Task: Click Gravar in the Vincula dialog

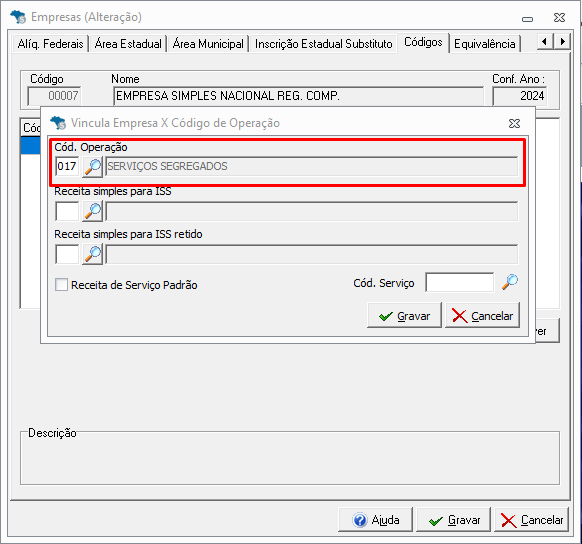Action: point(404,315)
